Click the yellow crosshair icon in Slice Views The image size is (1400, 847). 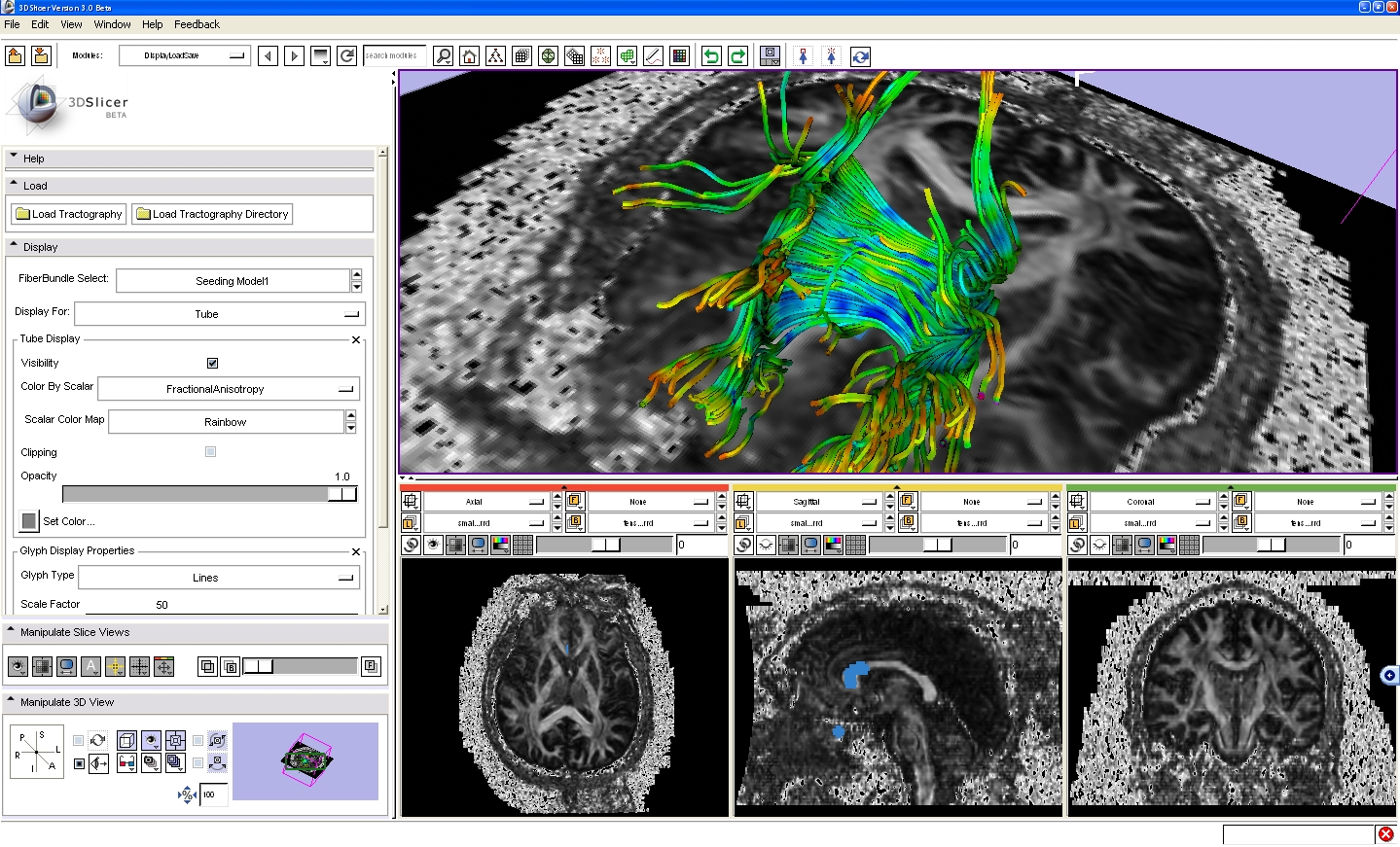point(115,666)
